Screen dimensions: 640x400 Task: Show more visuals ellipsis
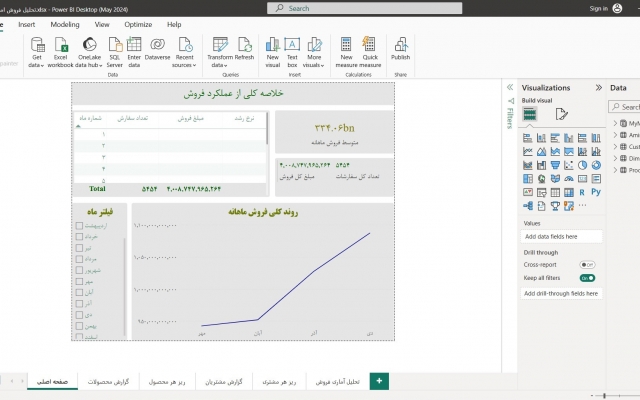(582, 205)
